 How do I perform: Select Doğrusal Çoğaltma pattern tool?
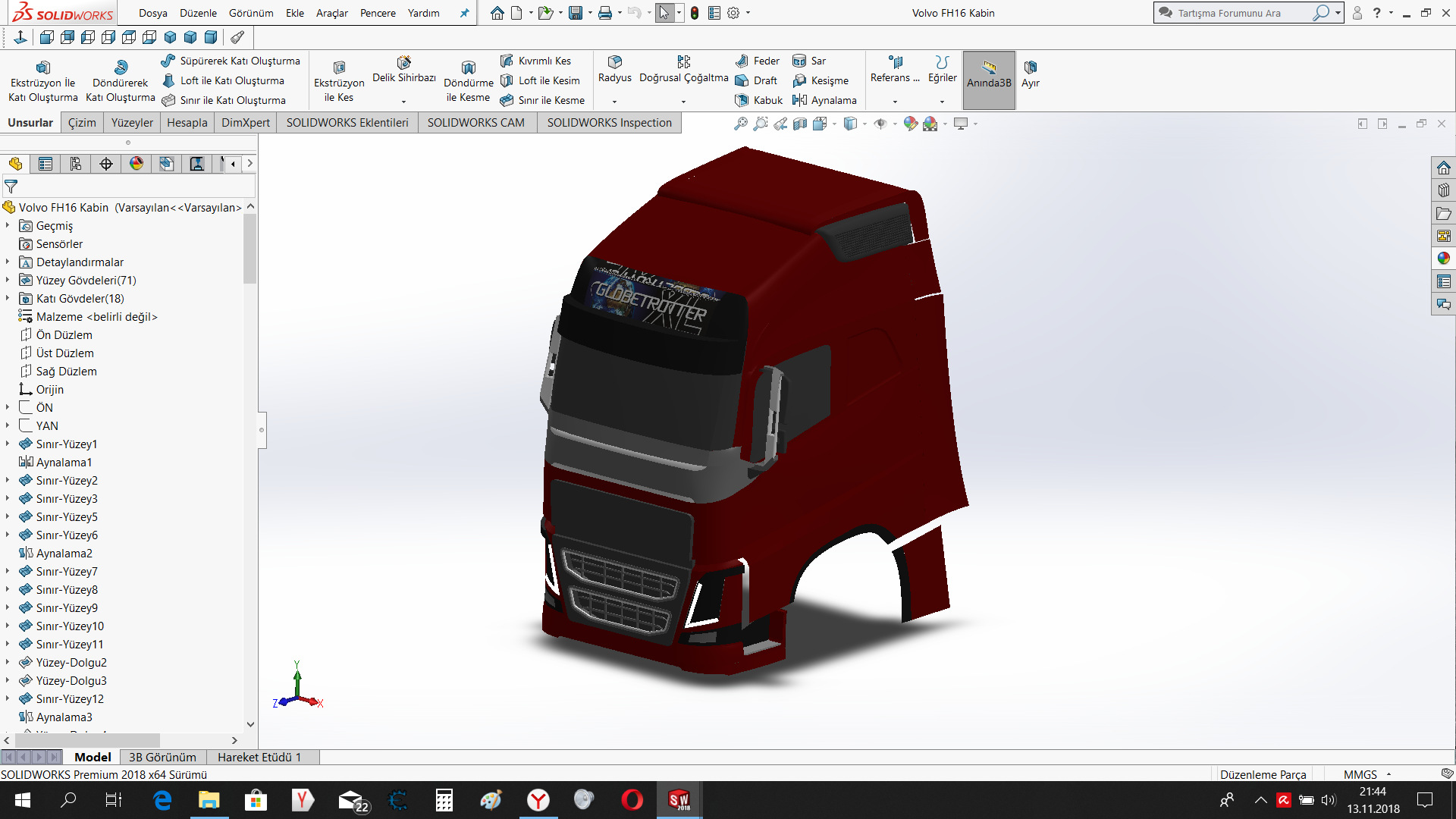(x=683, y=70)
